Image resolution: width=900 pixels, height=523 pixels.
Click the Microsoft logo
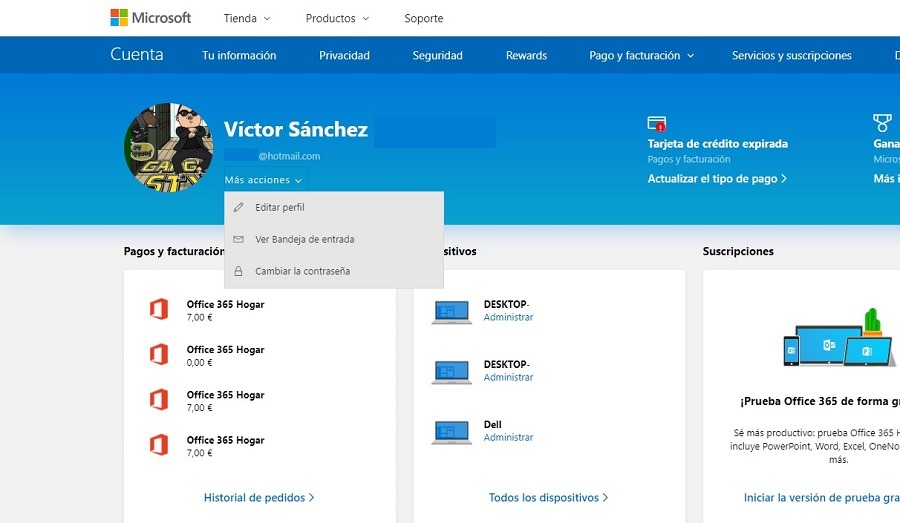[x=150, y=18]
